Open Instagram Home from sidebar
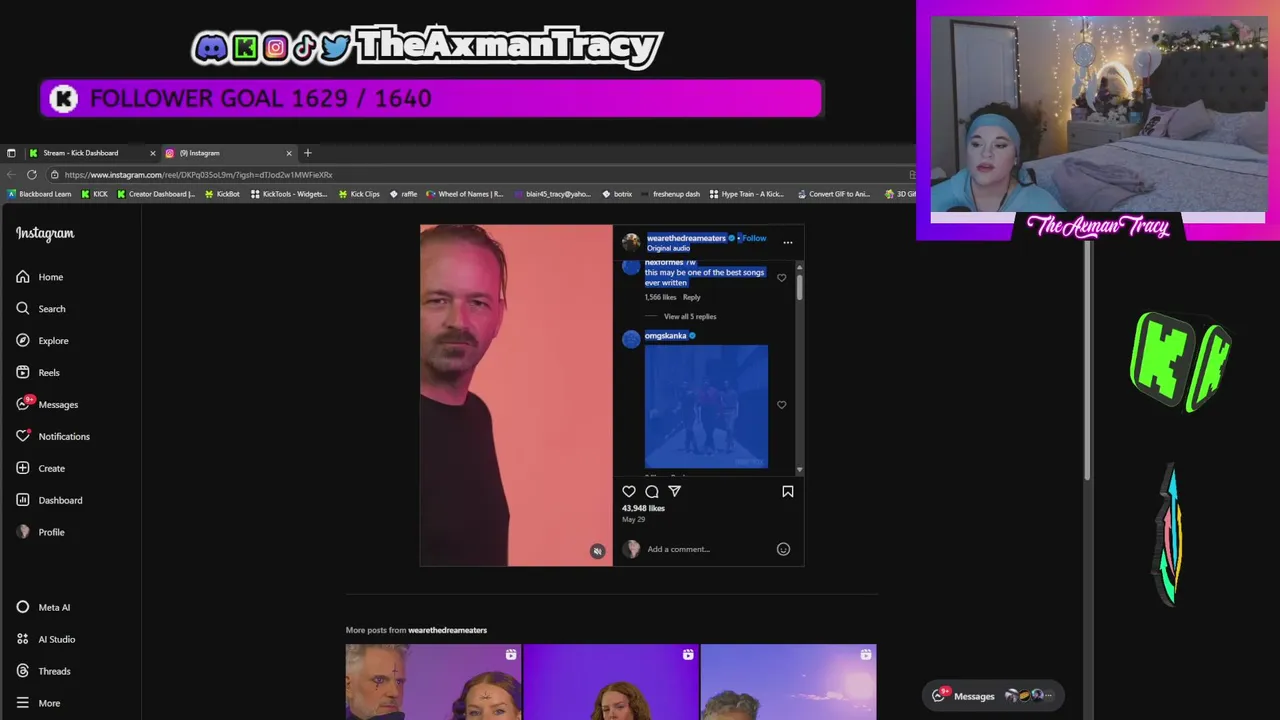 40,277
